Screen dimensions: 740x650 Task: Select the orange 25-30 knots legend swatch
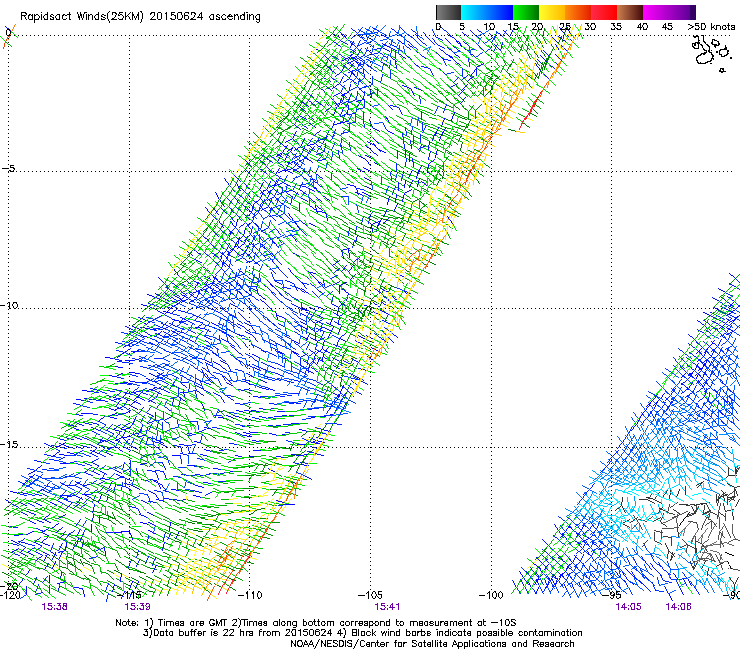click(x=578, y=12)
